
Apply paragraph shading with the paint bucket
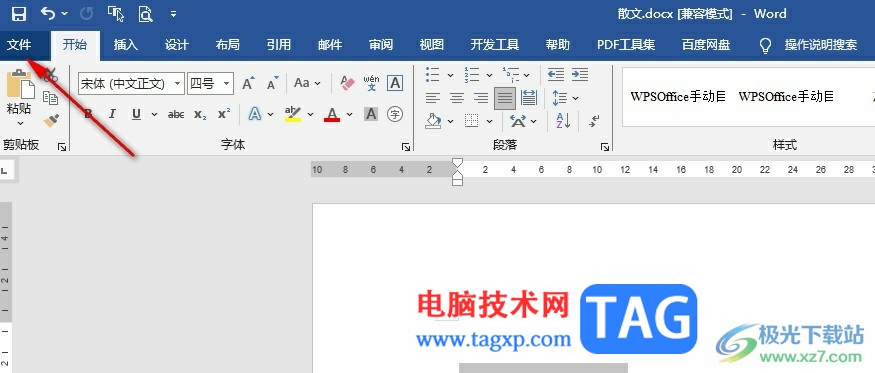tap(434, 120)
